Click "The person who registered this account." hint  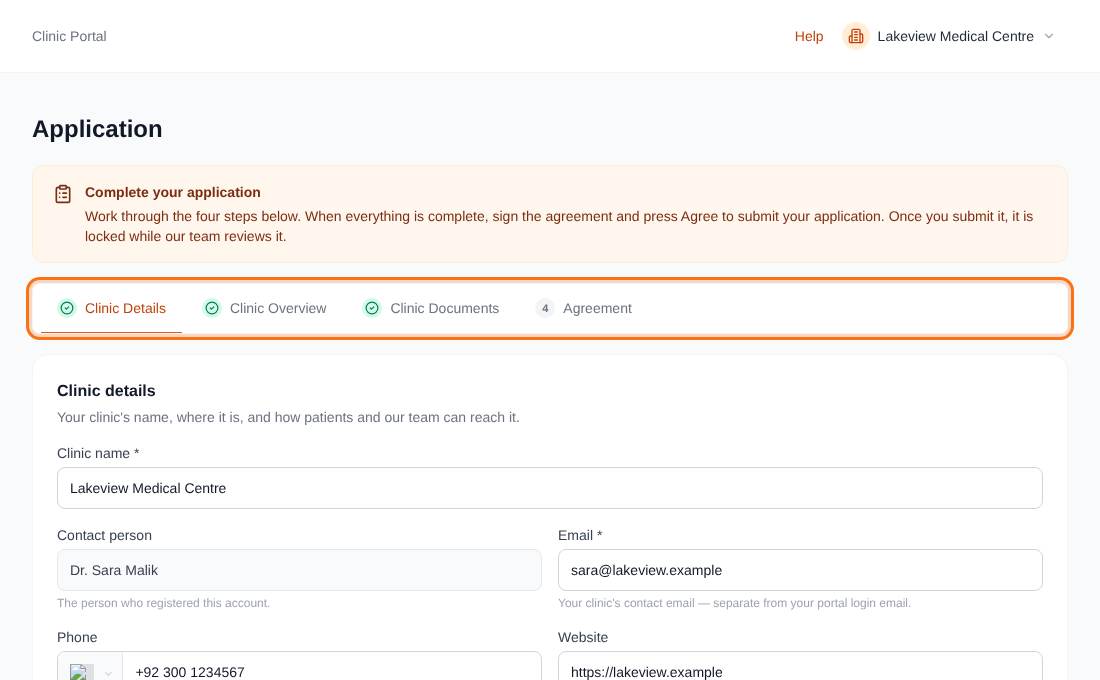click(163, 603)
